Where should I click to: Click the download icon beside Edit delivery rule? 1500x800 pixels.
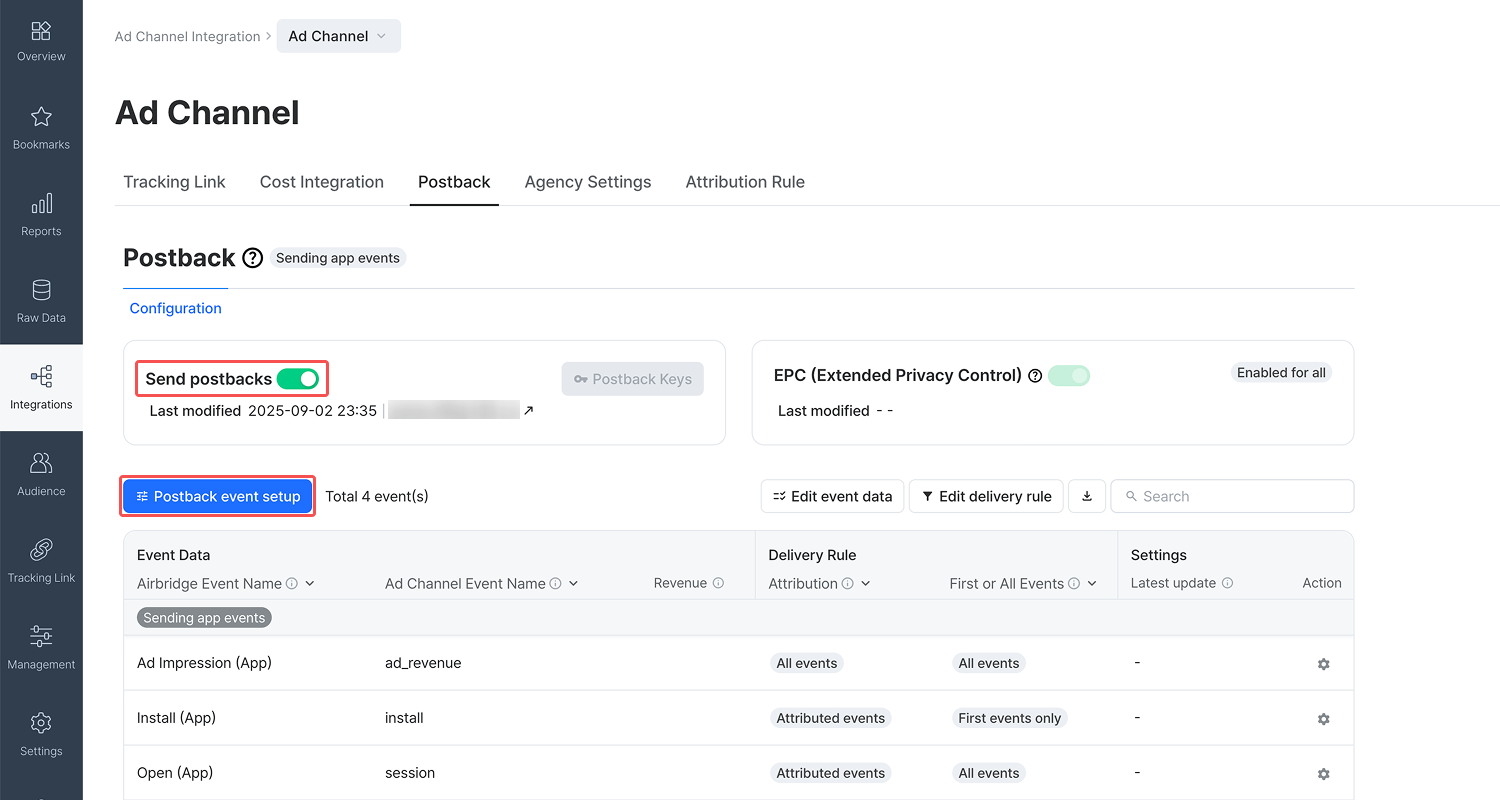[x=1087, y=496]
